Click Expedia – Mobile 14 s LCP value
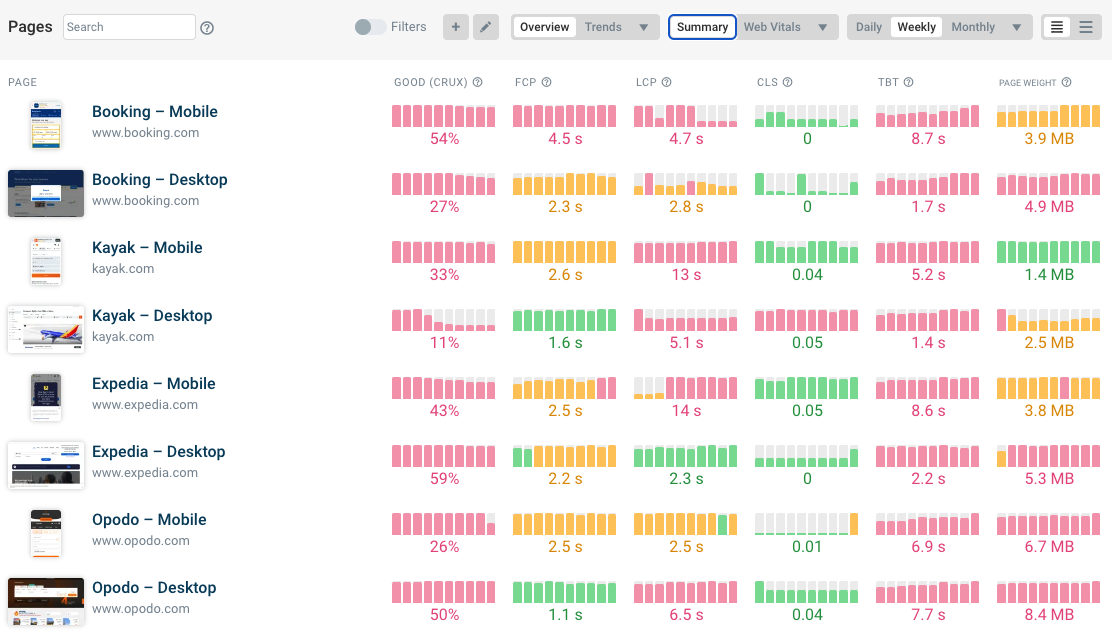This screenshot has height=640, width=1112. (686, 411)
